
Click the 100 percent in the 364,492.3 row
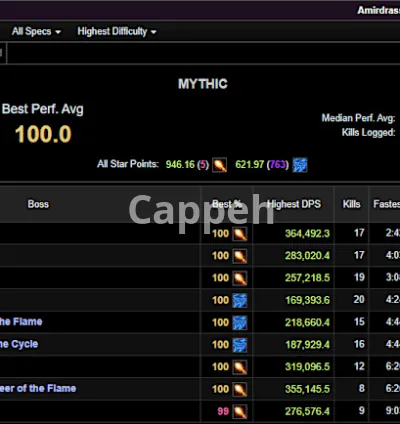tap(221, 233)
